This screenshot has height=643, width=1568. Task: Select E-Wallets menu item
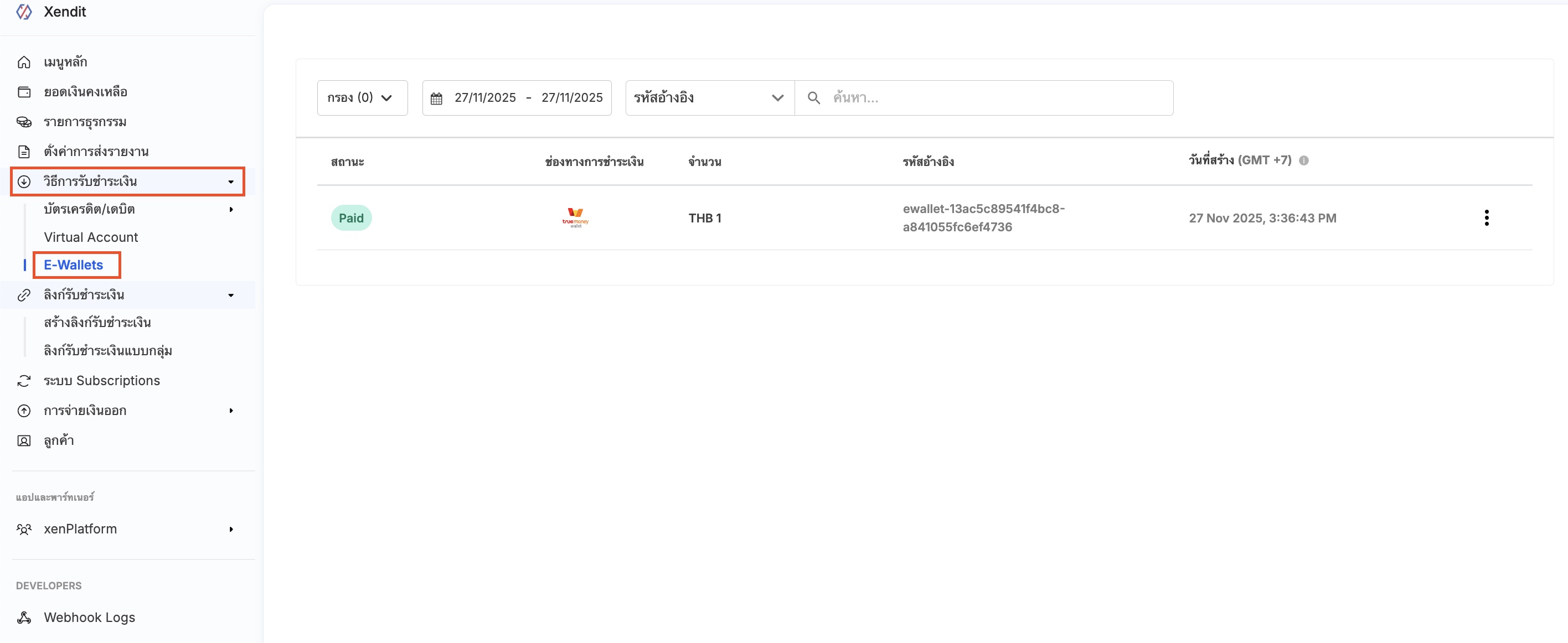[74, 265]
